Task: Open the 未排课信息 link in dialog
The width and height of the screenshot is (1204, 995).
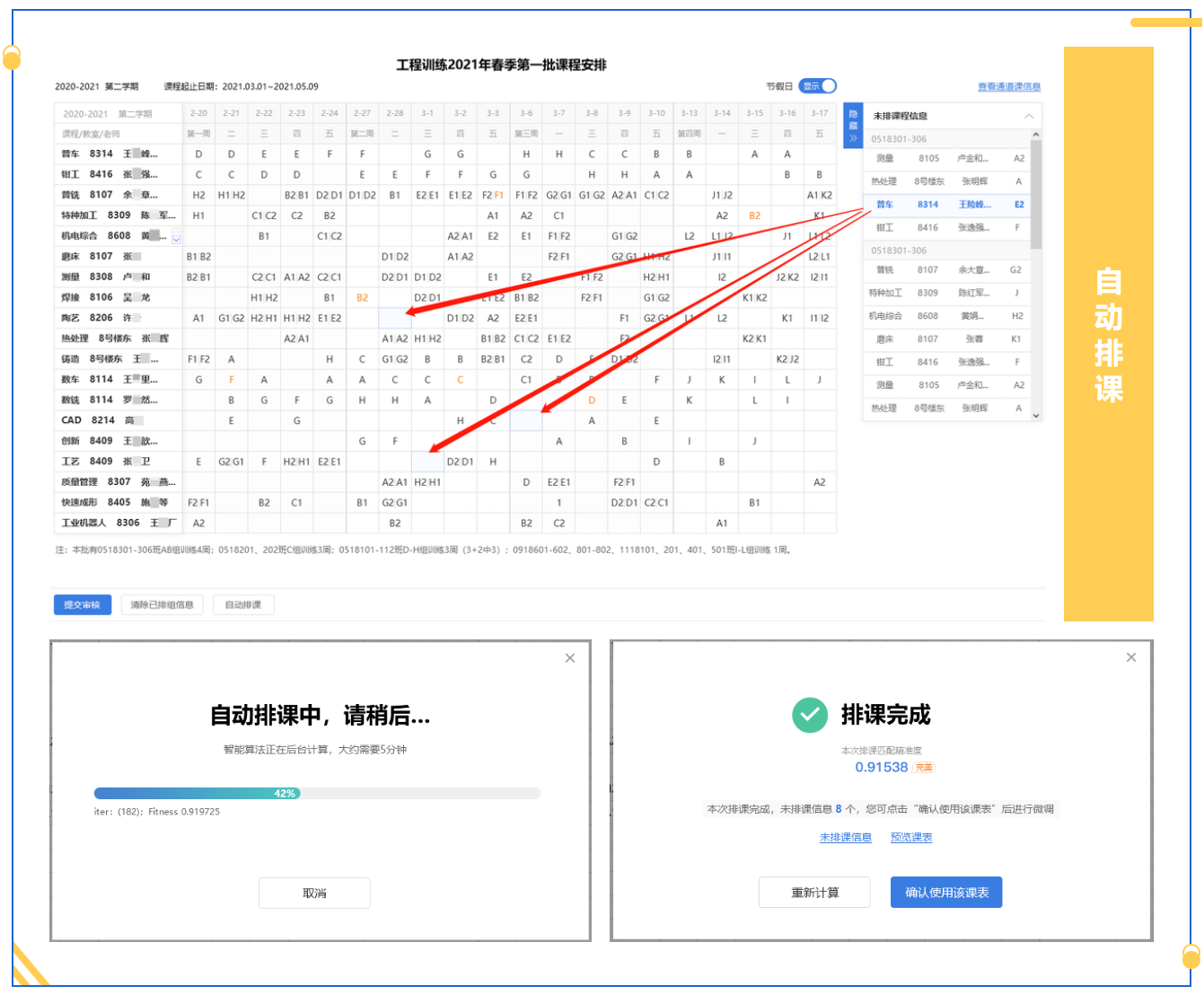Action: (x=845, y=838)
